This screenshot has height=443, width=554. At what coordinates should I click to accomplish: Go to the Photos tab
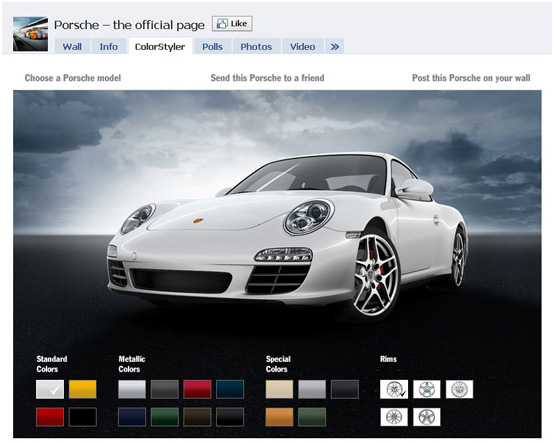click(x=256, y=47)
